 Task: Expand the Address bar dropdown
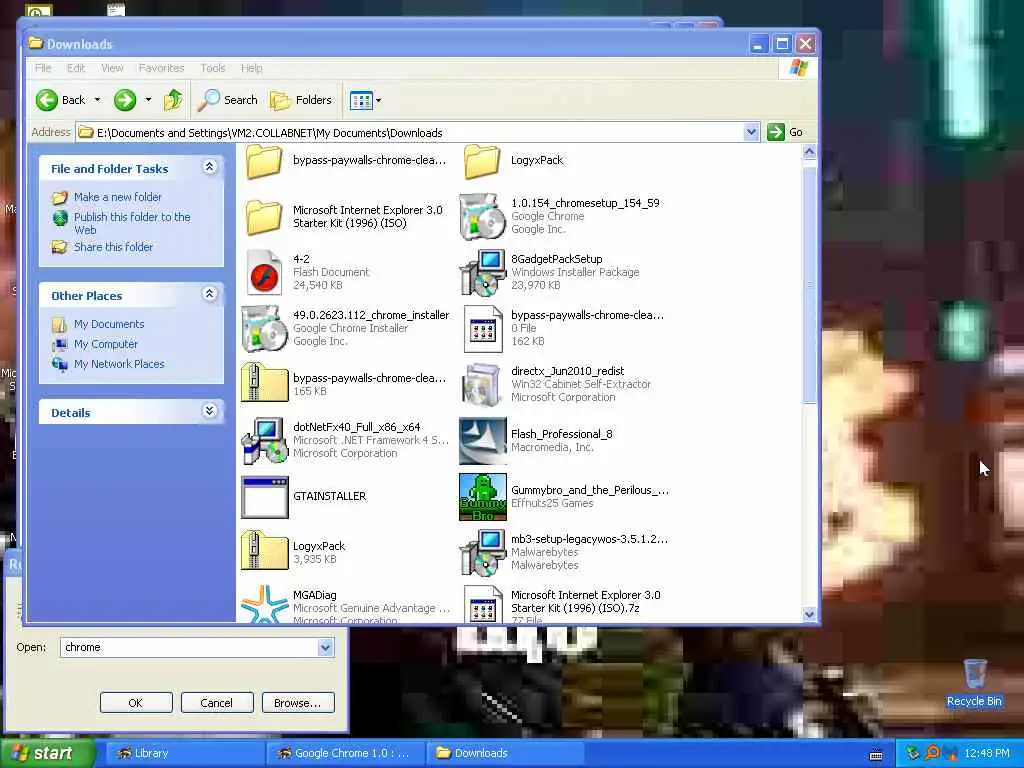pyautogui.click(x=751, y=132)
